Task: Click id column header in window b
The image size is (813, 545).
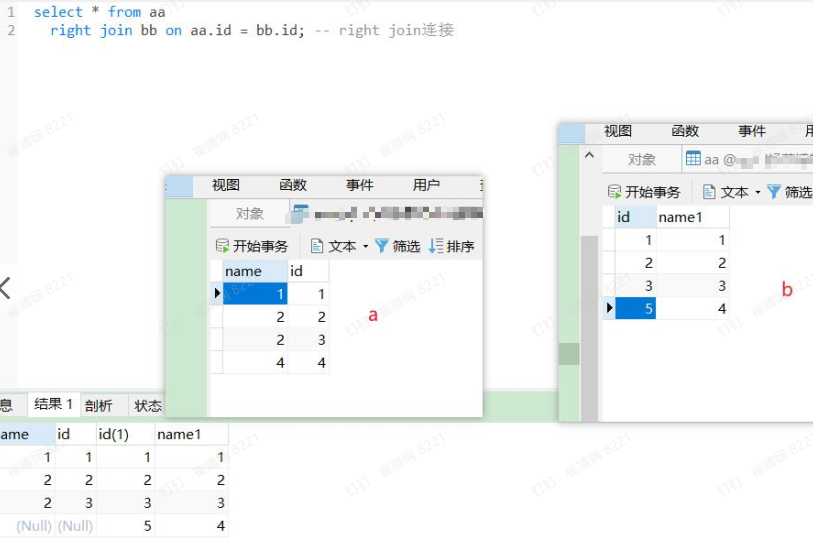Action: (635, 217)
